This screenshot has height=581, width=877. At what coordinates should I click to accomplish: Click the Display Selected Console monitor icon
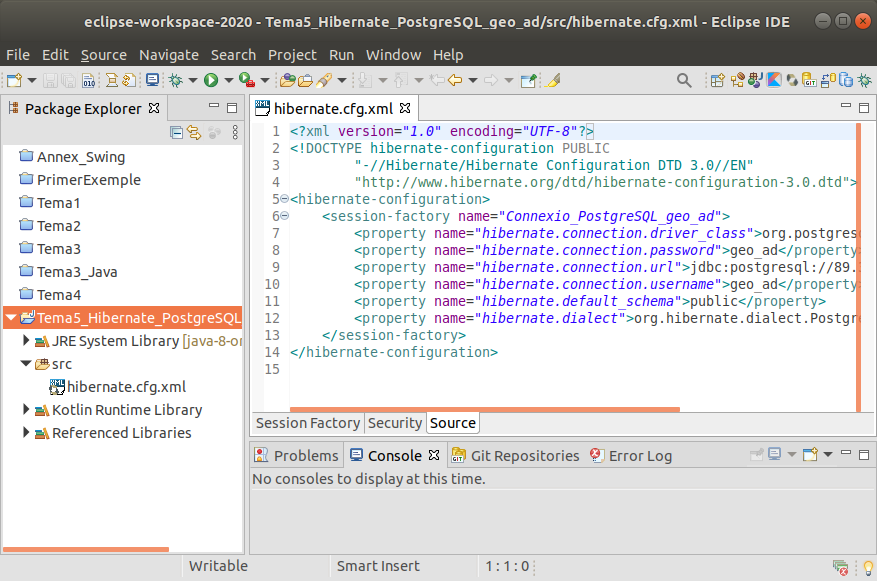click(x=775, y=454)
